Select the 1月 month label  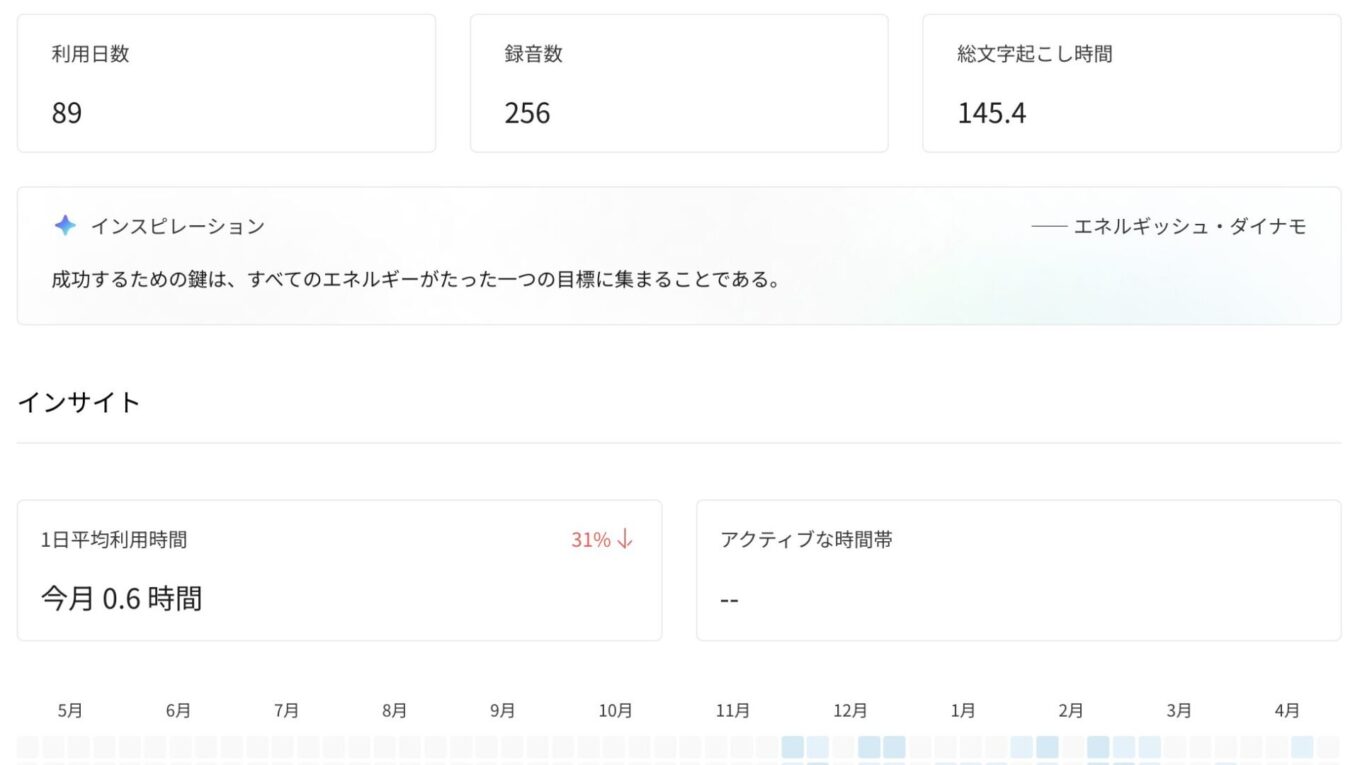[963, 711]
